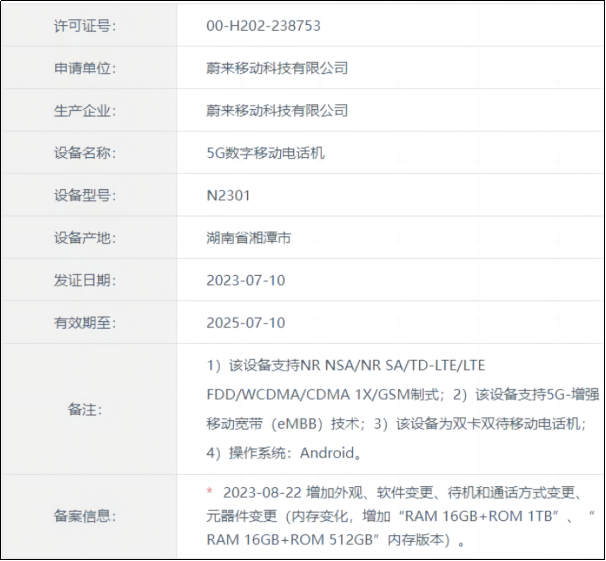Screen dimensions: 606x561
Task: Select the 设备型号 label
Action: [x=85, y=196]
